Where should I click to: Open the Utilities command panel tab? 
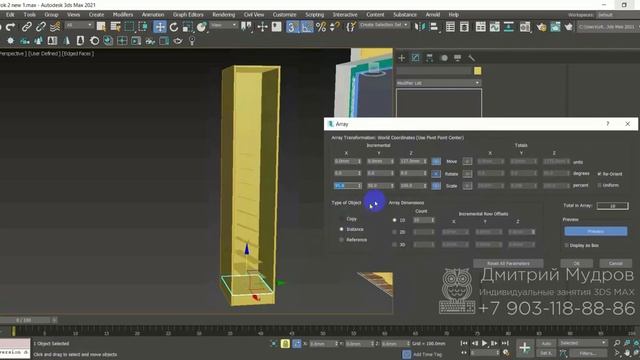471,58
